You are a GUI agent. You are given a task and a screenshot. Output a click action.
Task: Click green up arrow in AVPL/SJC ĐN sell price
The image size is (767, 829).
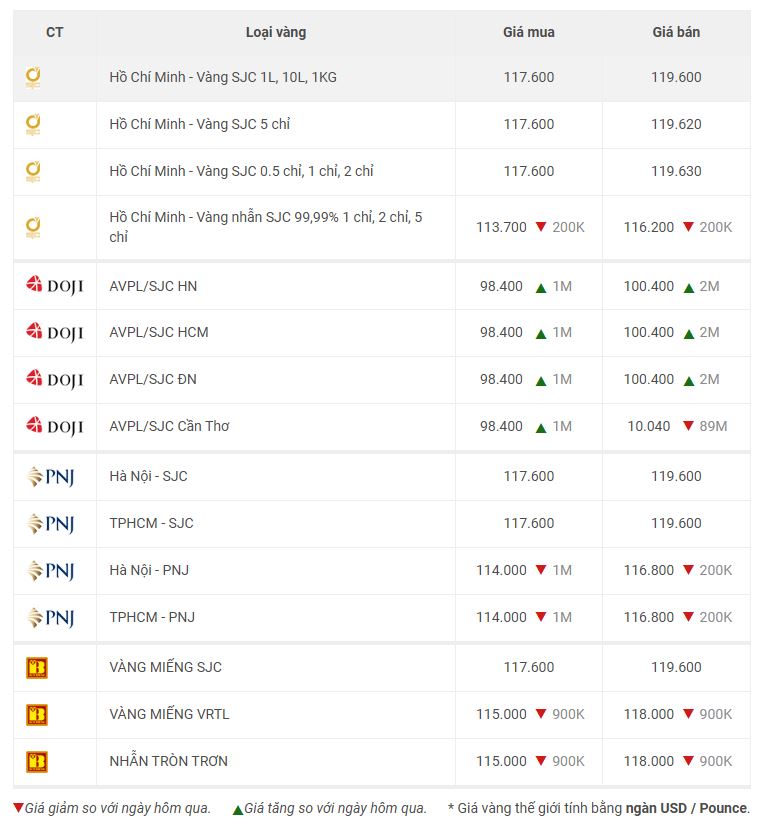[x=689, y=381]
